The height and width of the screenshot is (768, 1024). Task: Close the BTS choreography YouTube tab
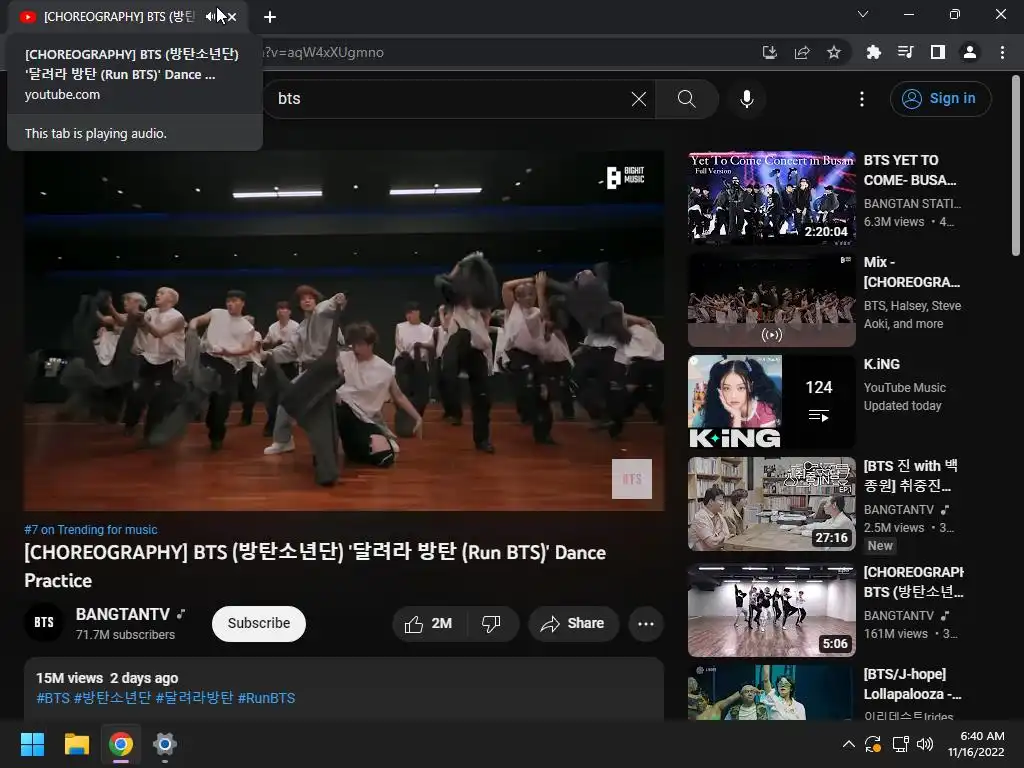(x=232, y=17)
